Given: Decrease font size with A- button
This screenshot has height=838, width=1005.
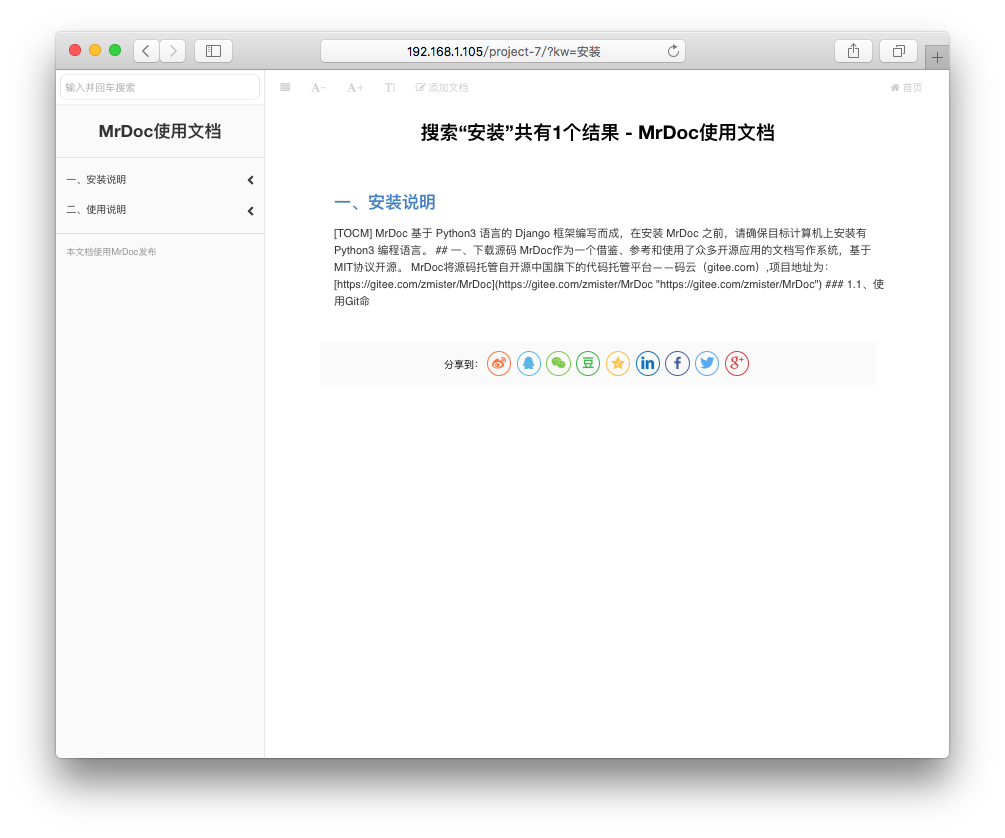Looking at the screenshot, I should coord(318,88).
